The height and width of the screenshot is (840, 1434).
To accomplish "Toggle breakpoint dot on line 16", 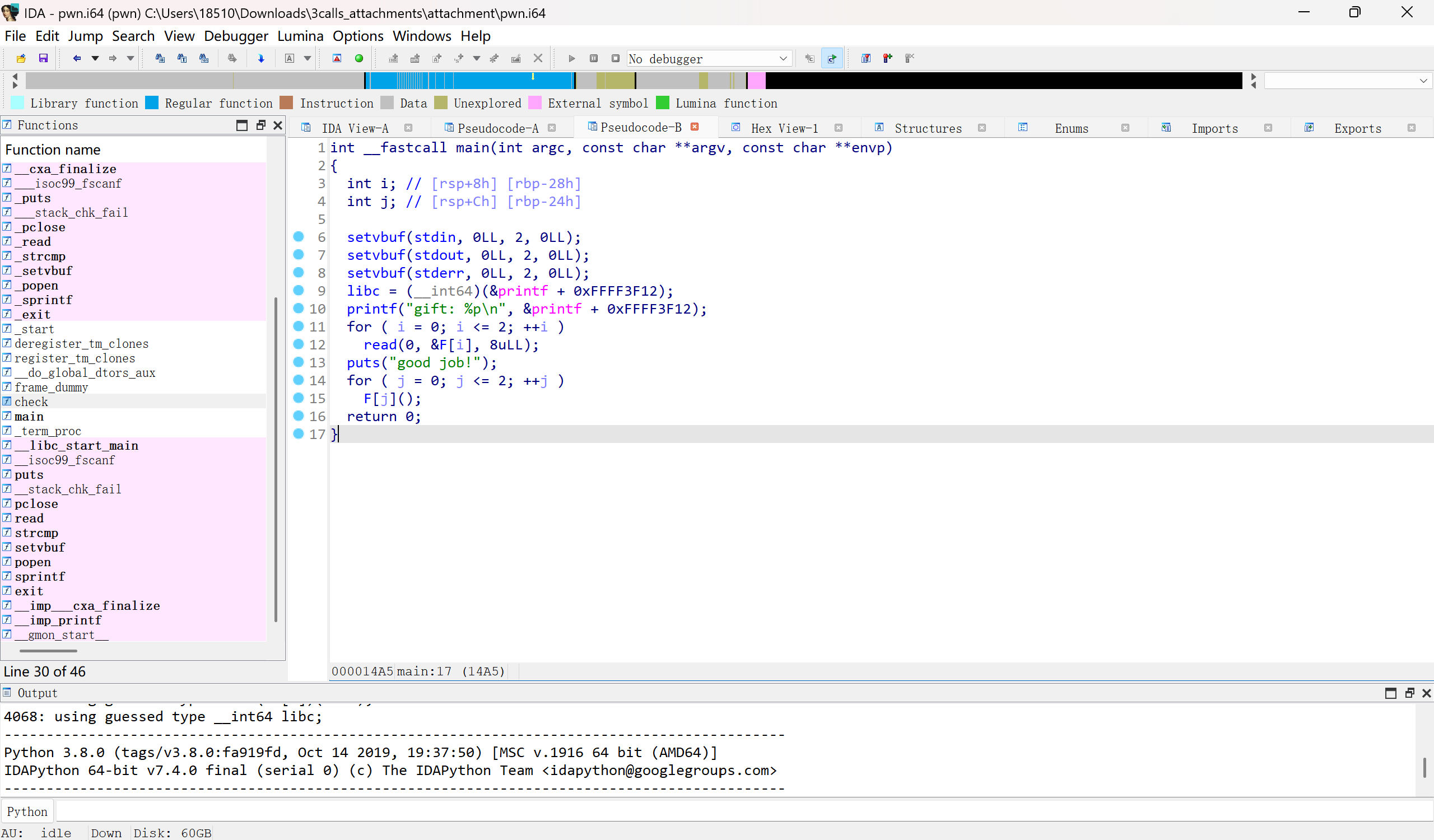I will coord(299,415).
